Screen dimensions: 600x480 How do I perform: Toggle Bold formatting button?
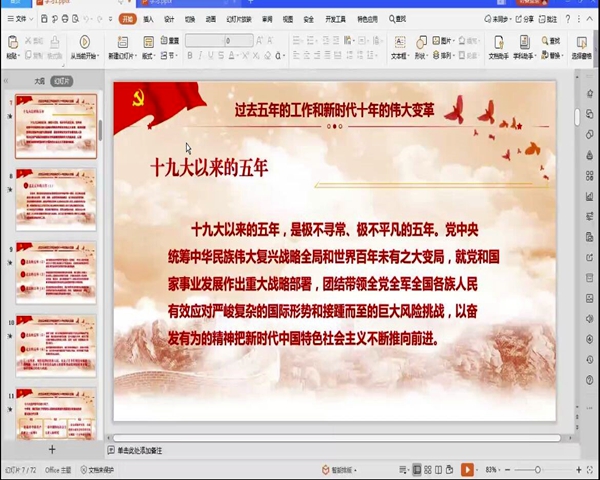[190, 56]
